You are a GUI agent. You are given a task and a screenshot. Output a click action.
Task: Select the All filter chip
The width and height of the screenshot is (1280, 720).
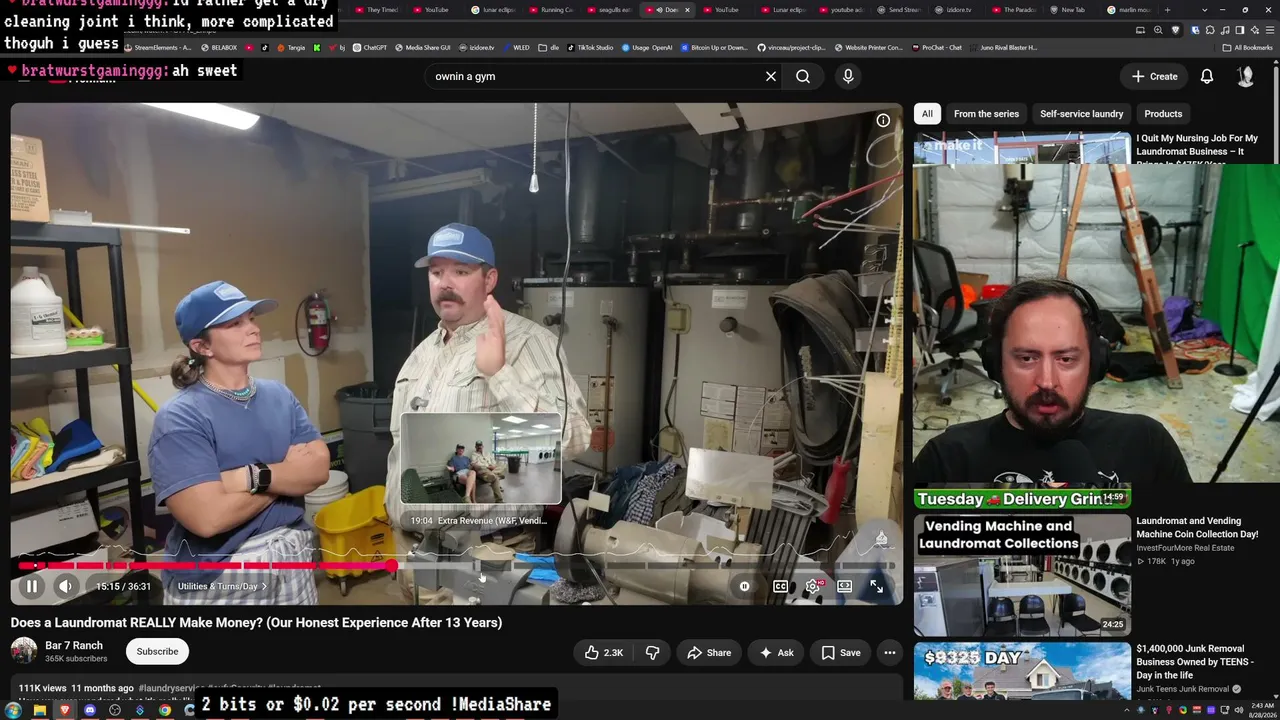click(927, 114)
